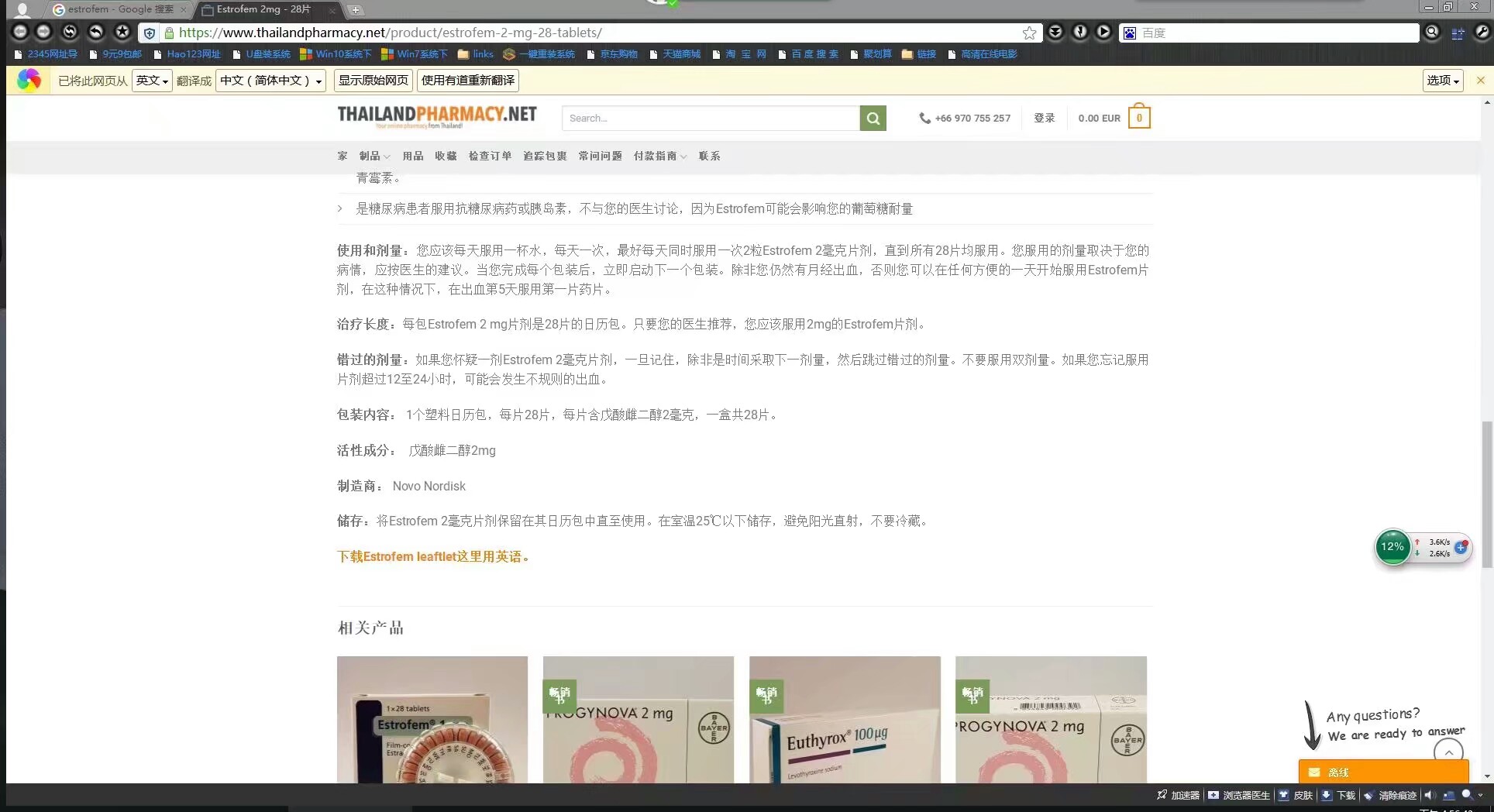Viewport: 1494px width, 812px height.
Task: Open the Estrofem related product thumbnail
Action: (432, 719)
